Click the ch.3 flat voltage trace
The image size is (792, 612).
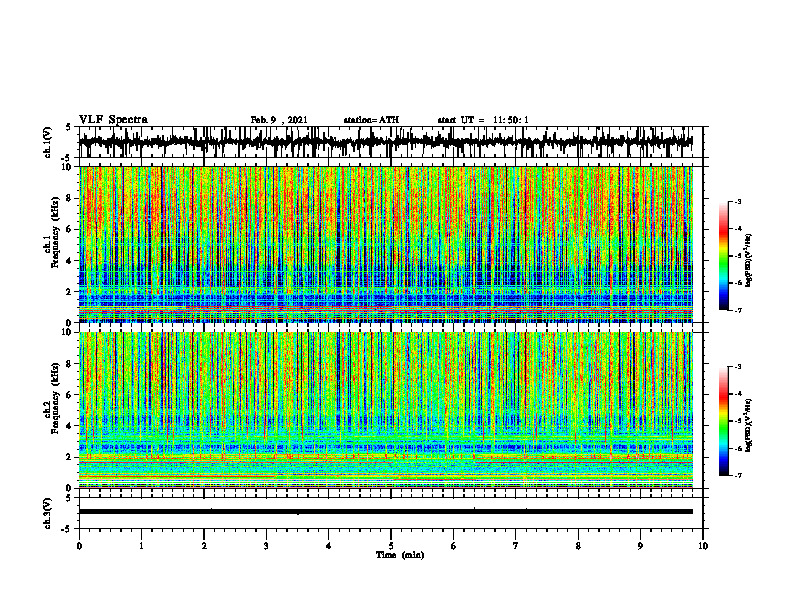pyautogui.click(x=385, y=512)
